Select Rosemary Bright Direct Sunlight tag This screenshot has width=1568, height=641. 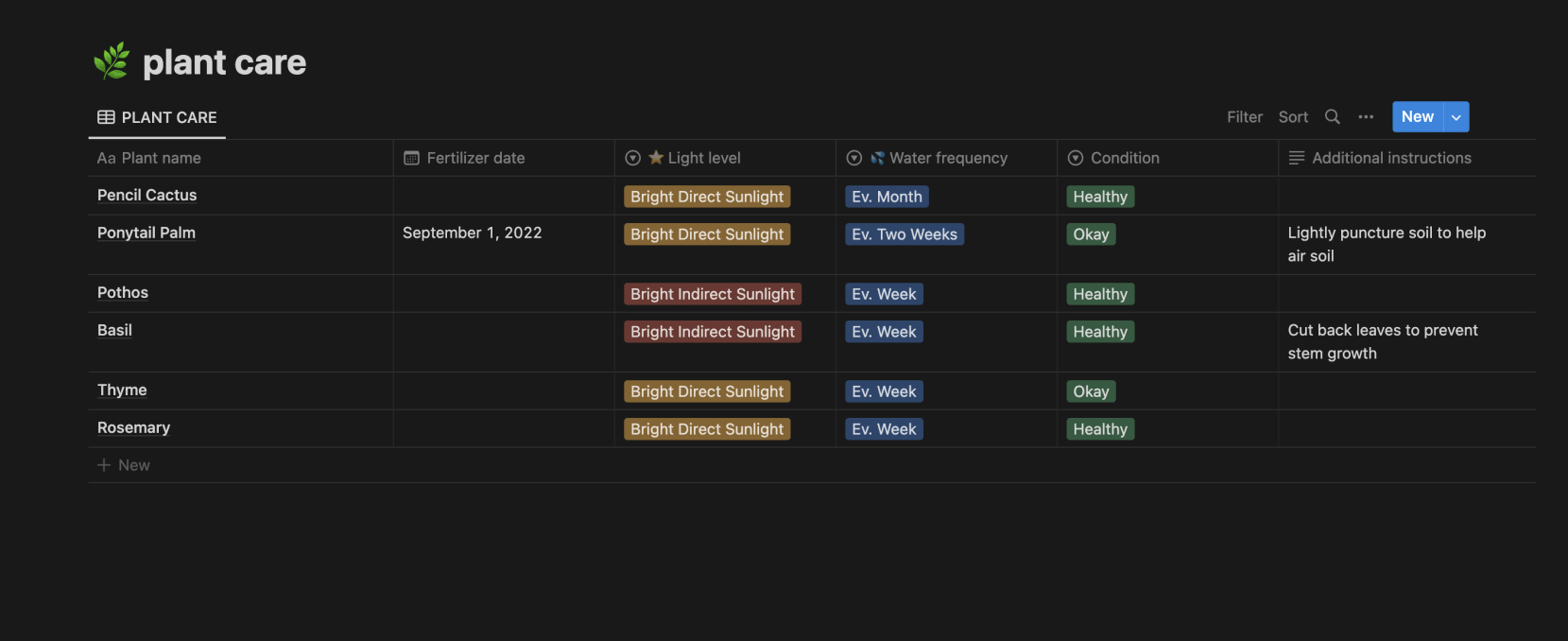click(707, 429)
